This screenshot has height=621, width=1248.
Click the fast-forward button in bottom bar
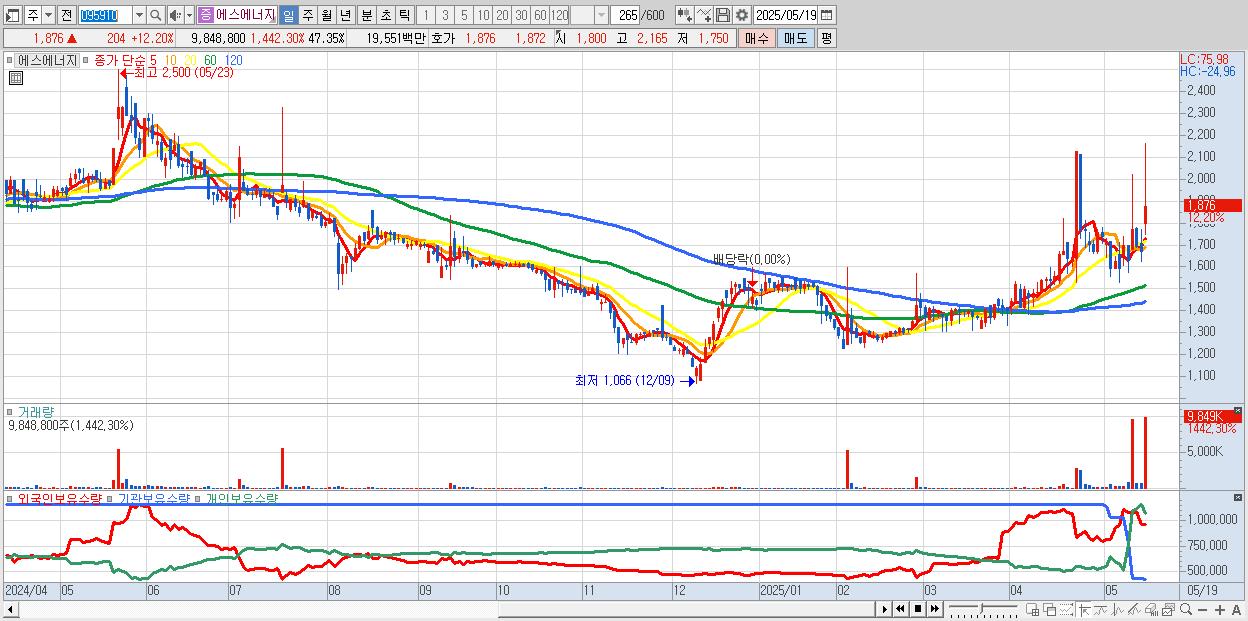934,609
